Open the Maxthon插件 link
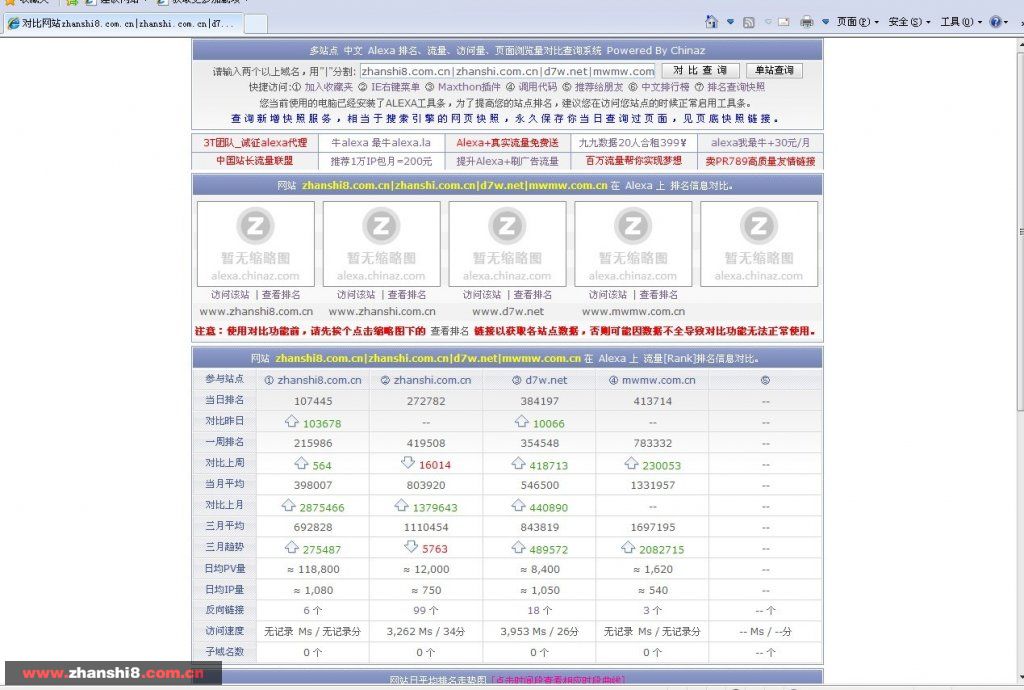 pyautogui.click(x=468, y=87)
